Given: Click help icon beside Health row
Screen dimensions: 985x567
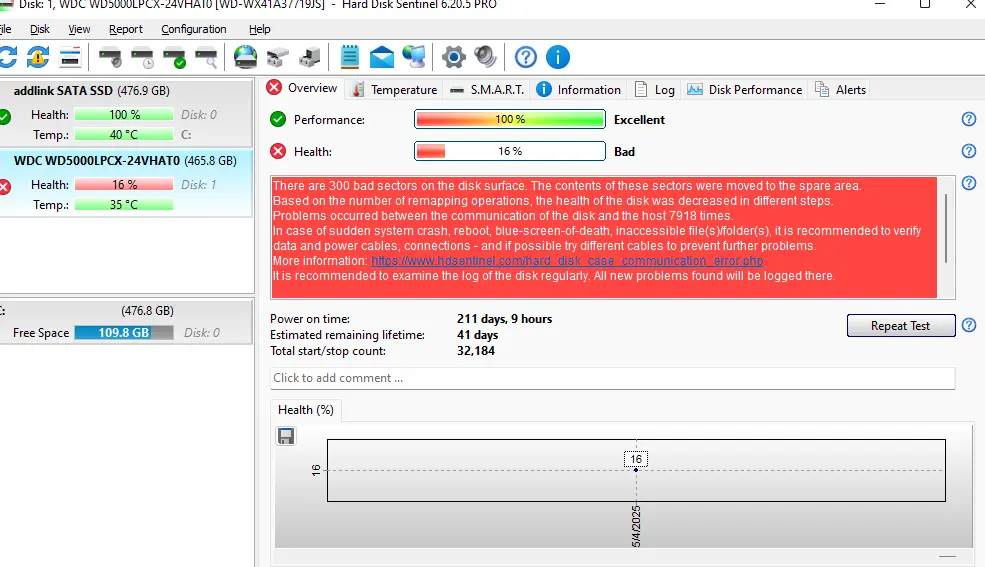Looking at the screenshot, I should click(x=969, y=151).
